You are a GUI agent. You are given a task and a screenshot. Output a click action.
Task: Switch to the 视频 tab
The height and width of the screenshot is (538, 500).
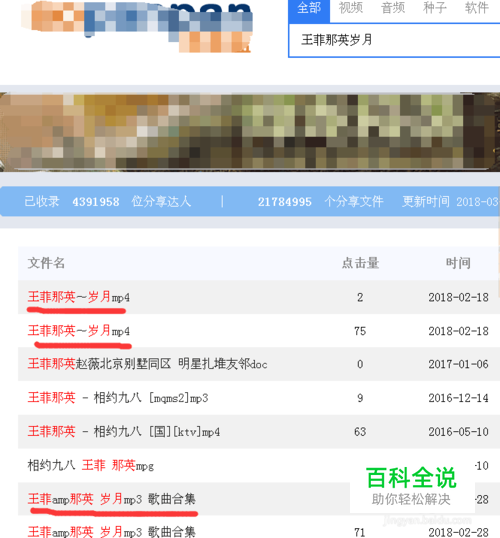point(351,8)
